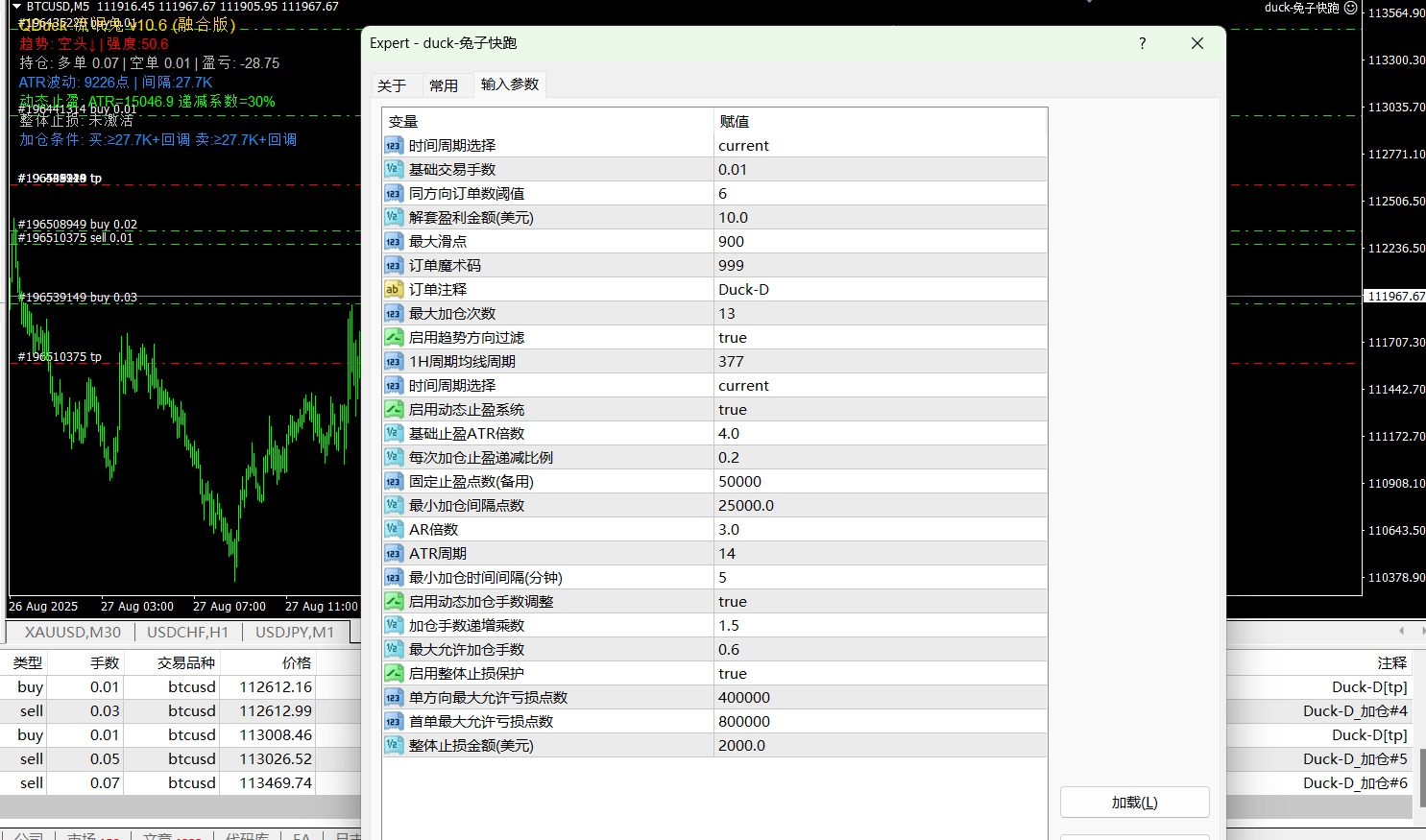This screenshot has height=840, width=1426.
Task: Click the integer icon beside ATR周期
Action: [394, 553]
